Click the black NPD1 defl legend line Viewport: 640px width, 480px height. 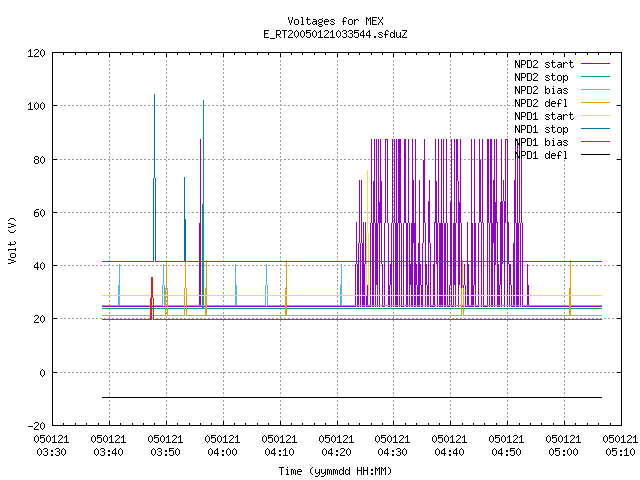[595, 155]
